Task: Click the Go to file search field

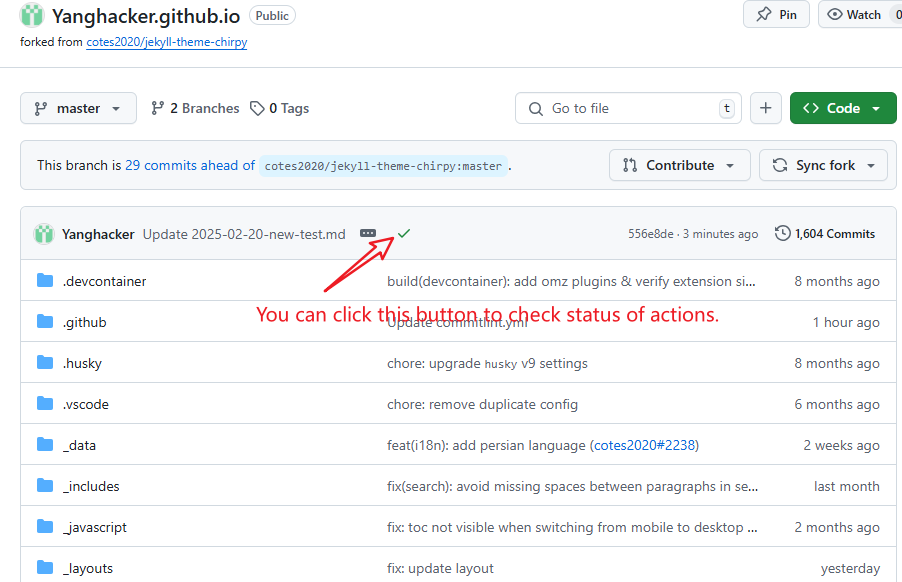Action: pyautogui.click(x=628, y=108)
